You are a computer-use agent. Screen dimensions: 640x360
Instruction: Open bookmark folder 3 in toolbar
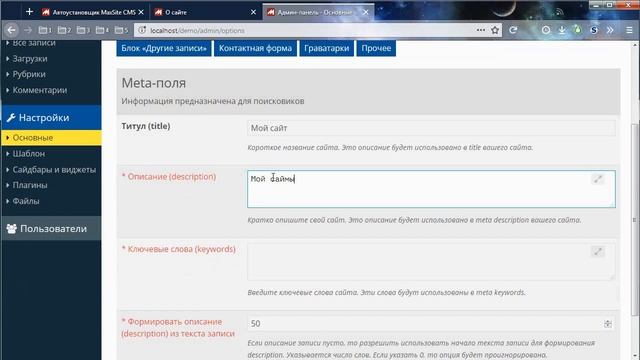83,30
